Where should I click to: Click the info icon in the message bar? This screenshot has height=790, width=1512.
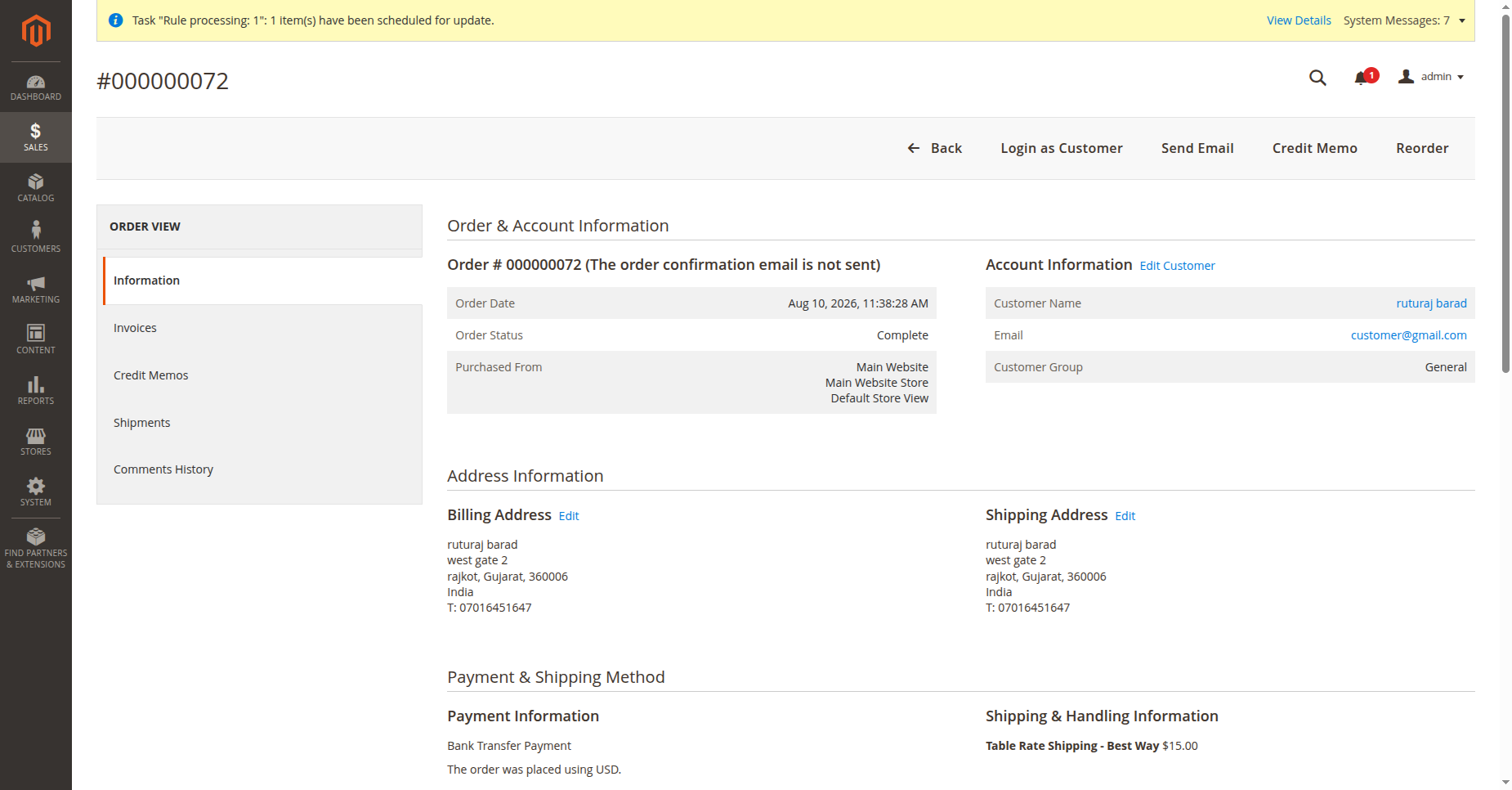(116, 20)
